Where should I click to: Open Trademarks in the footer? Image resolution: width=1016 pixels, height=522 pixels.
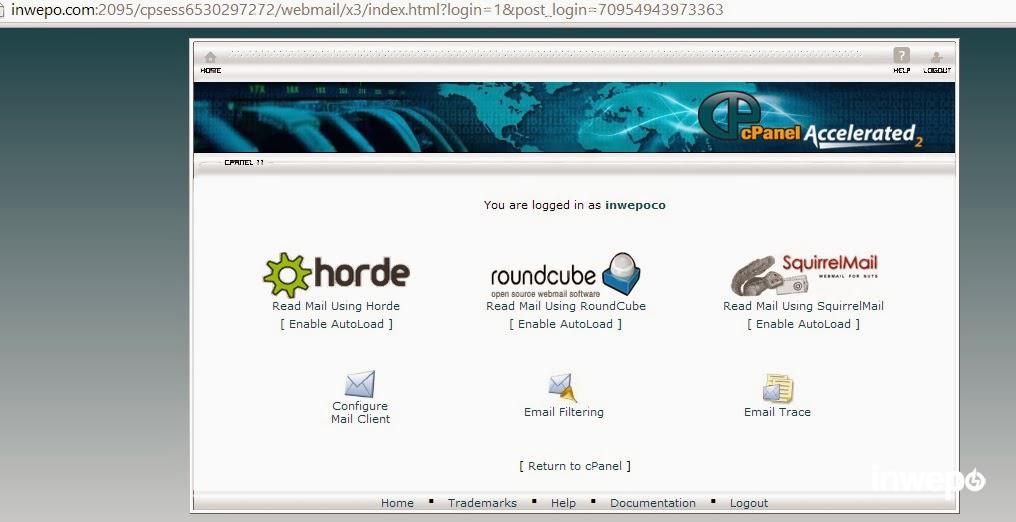point(482,503)
